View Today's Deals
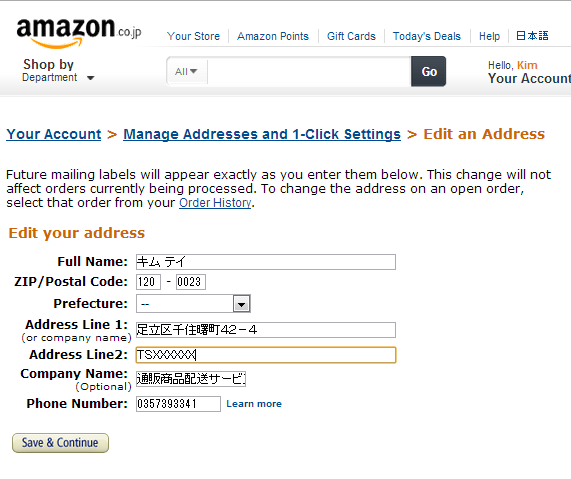The height and width of the screenshot is (479, 571). click(426, 36)
